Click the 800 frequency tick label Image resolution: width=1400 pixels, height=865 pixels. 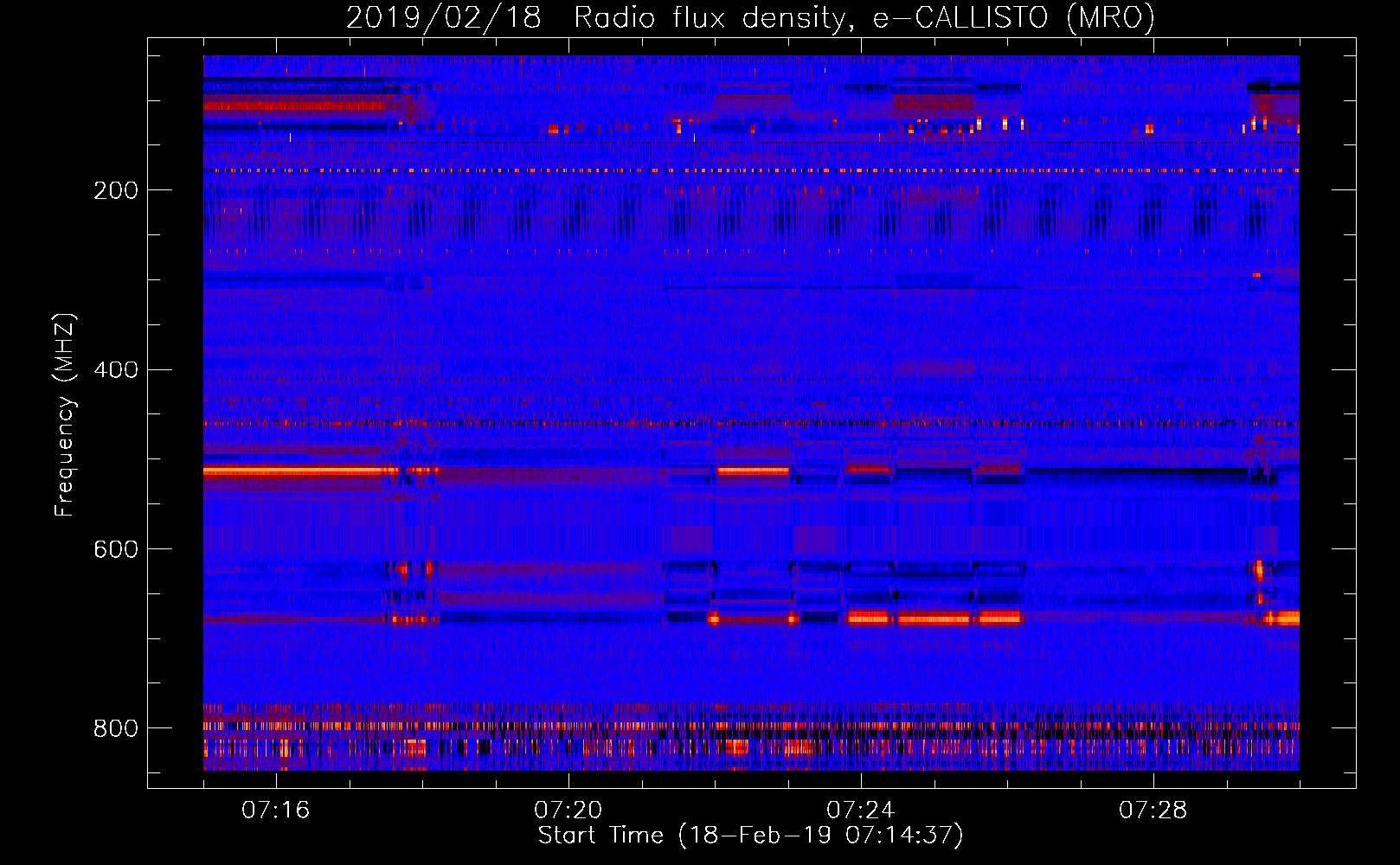tap(116, 728)
